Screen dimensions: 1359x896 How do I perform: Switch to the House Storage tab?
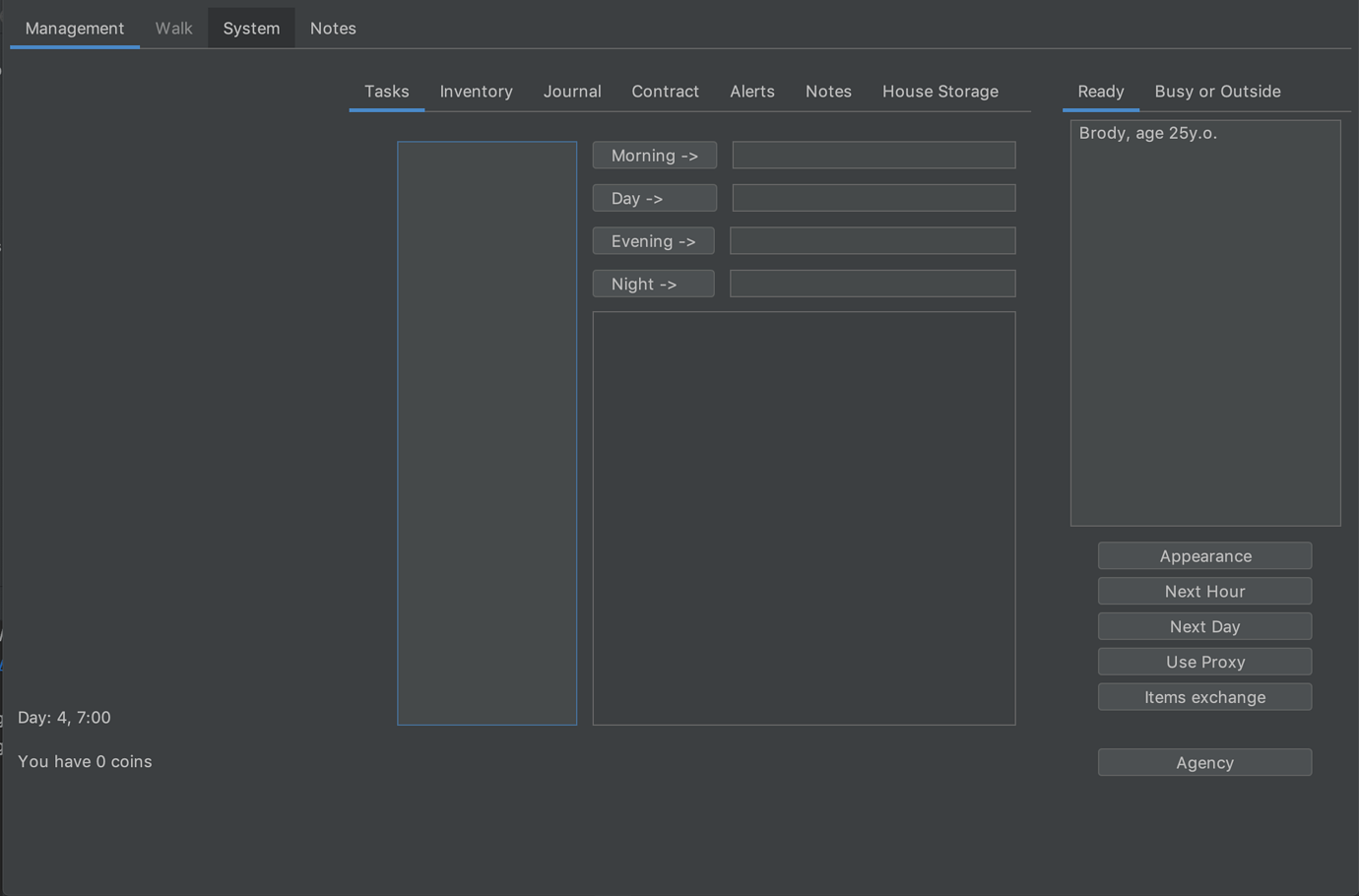[x=939, y=91]
